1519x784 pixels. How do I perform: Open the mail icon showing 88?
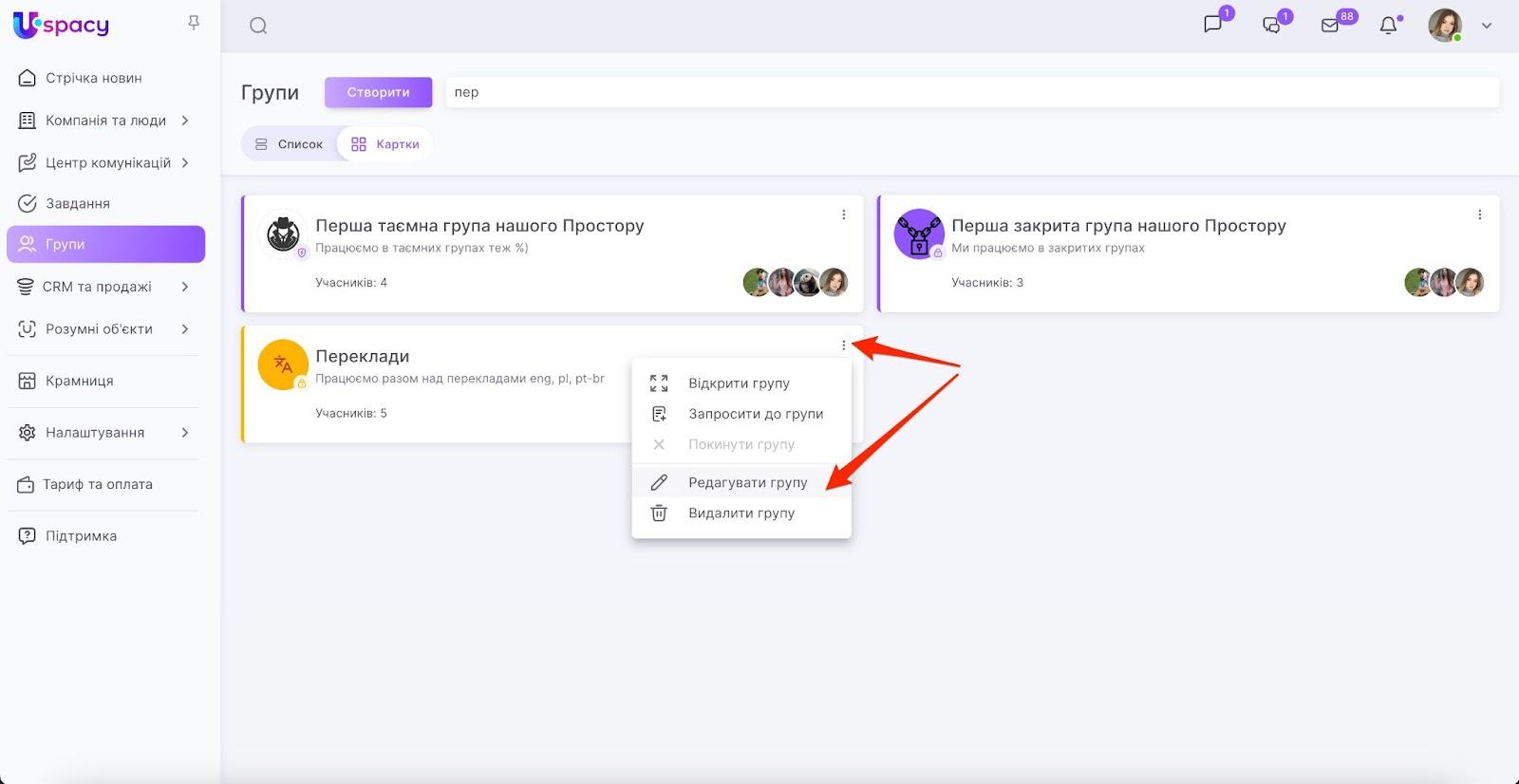[1330, 26]
